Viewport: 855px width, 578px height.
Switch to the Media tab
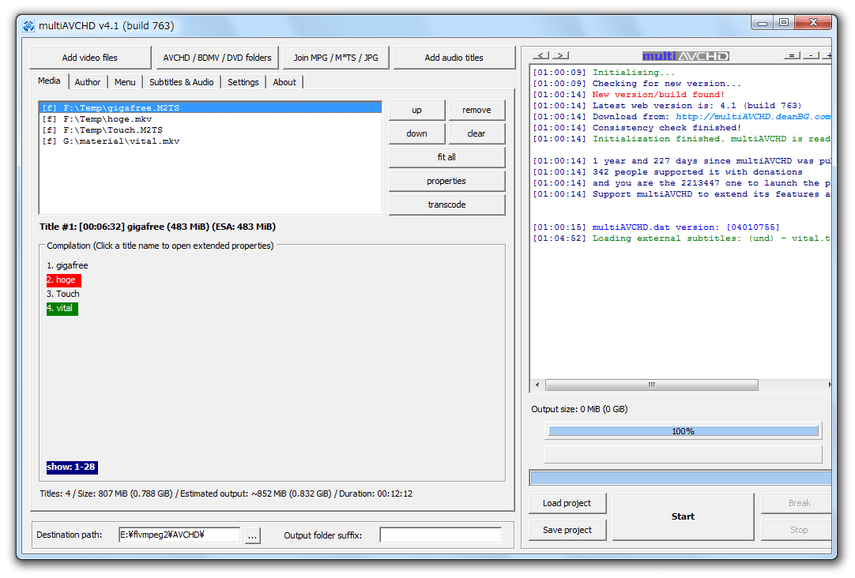[x=49, y=81]
